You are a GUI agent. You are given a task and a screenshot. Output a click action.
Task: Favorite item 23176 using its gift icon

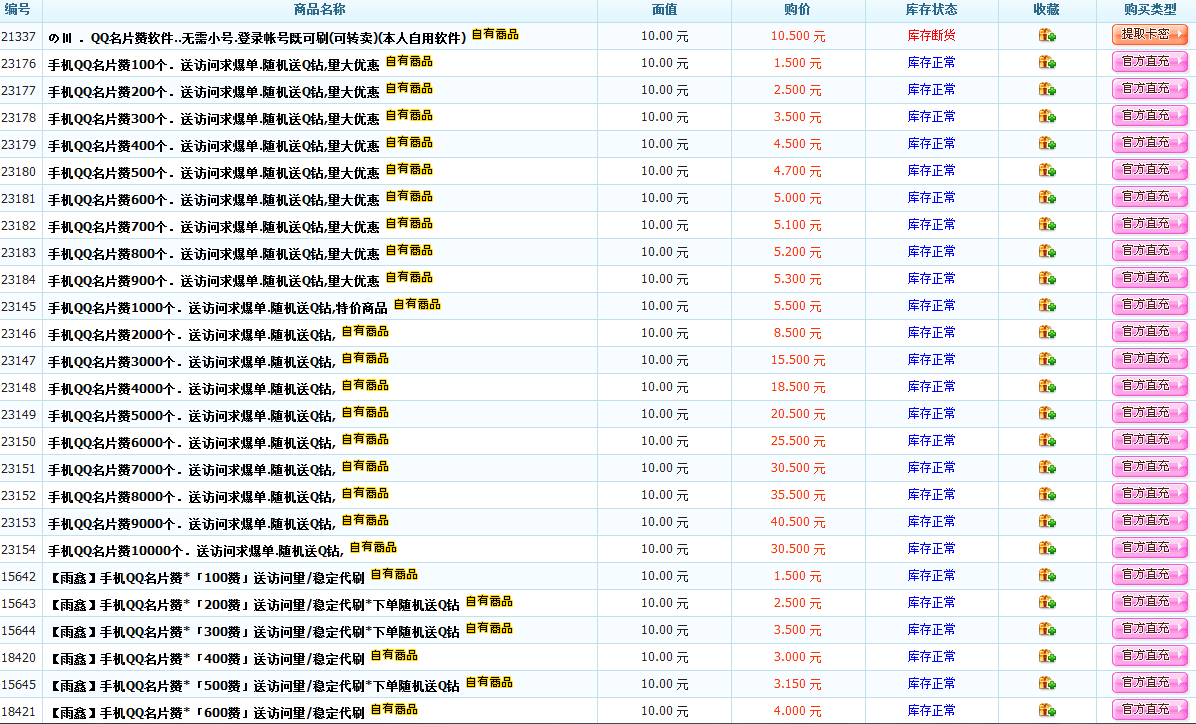point(1046,62)
